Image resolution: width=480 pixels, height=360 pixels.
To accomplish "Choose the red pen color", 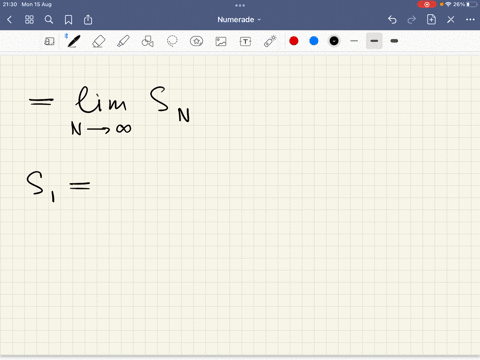I will pyautogui.click(x=294, y=41).
